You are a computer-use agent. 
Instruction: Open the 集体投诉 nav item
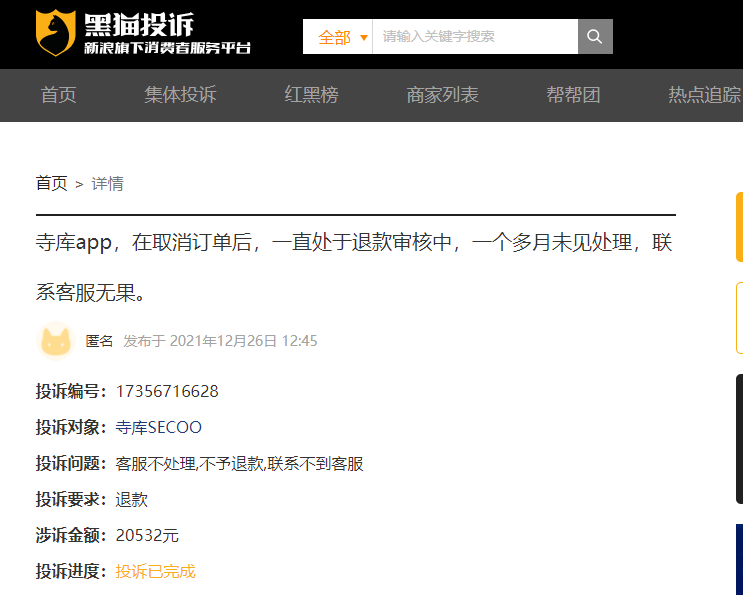[180, 95]
